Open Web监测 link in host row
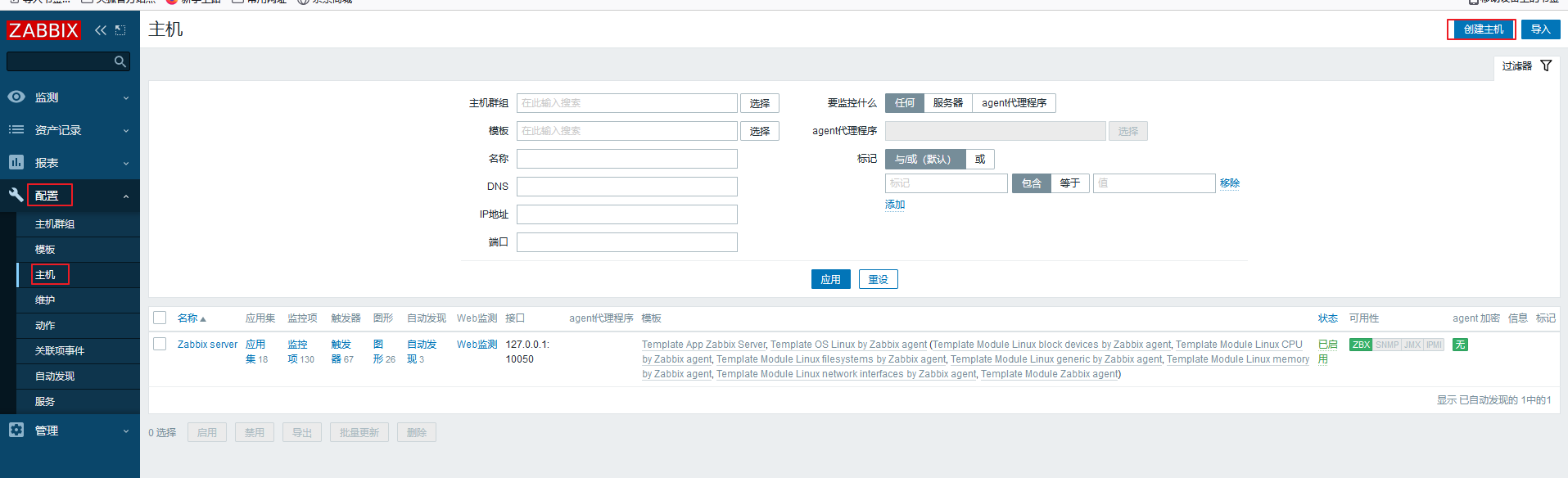Screen dimensions: 1568x478 point(477,345)
